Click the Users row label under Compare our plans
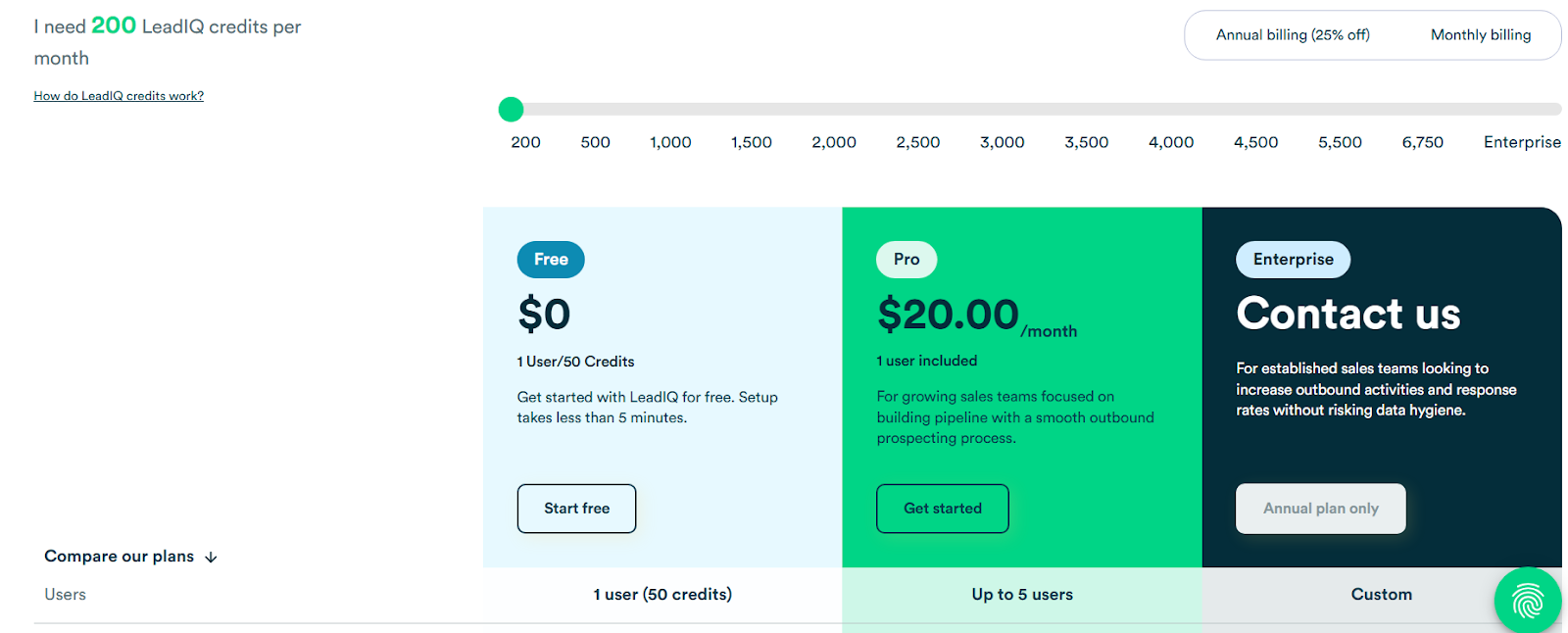Screen dimensions: 1568x633 pos(65,594)
